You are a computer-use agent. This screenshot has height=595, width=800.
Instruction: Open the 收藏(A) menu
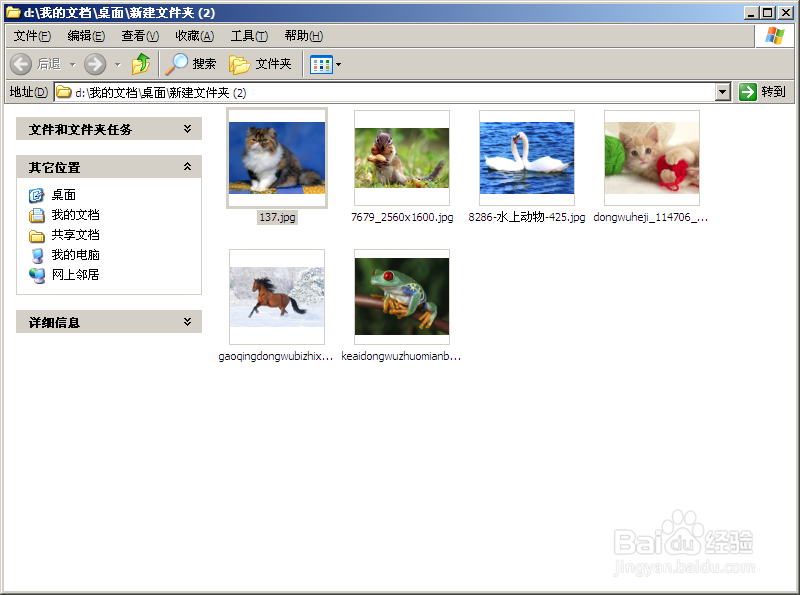194,36
